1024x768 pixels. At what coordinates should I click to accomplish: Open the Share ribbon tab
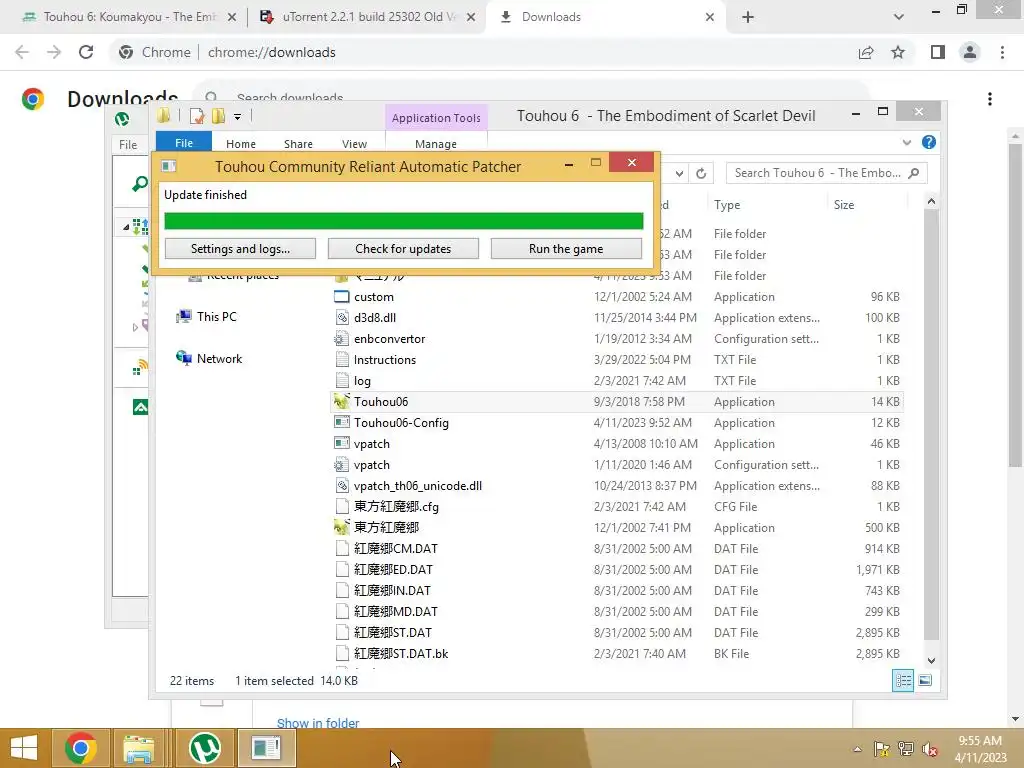[x=298, y=144]
